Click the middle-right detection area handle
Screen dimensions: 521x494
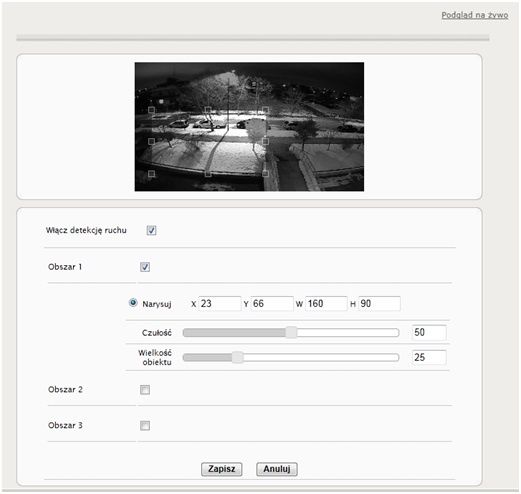click(x=265, y=141)
